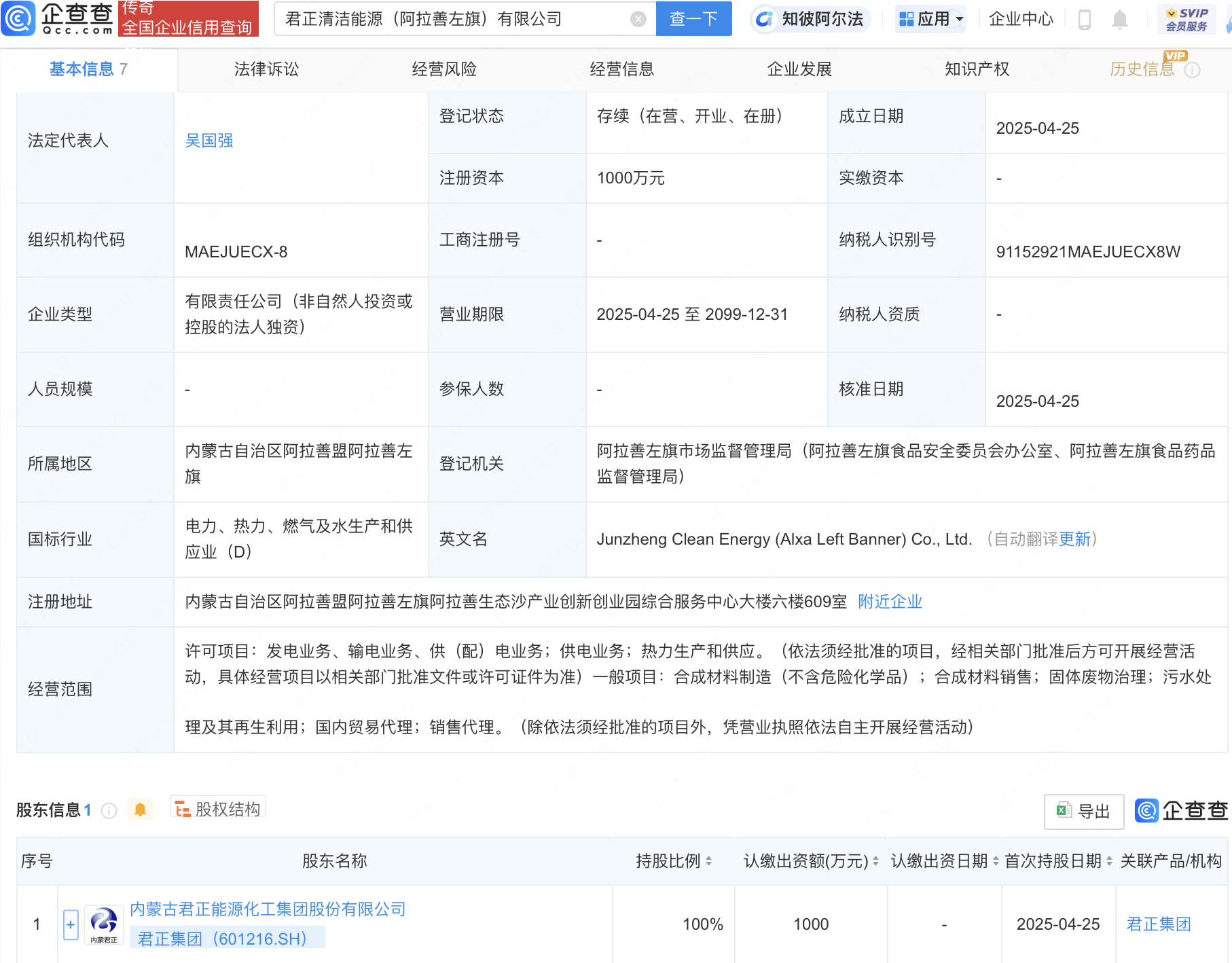Click the 导出 export button

[1084, 811]
